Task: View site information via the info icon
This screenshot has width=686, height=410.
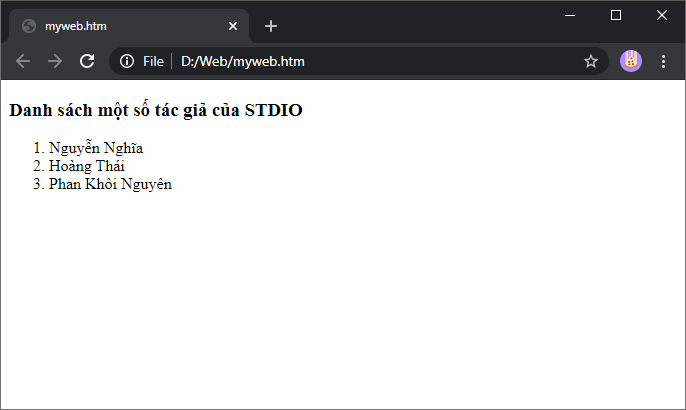Action: point(127,61)
